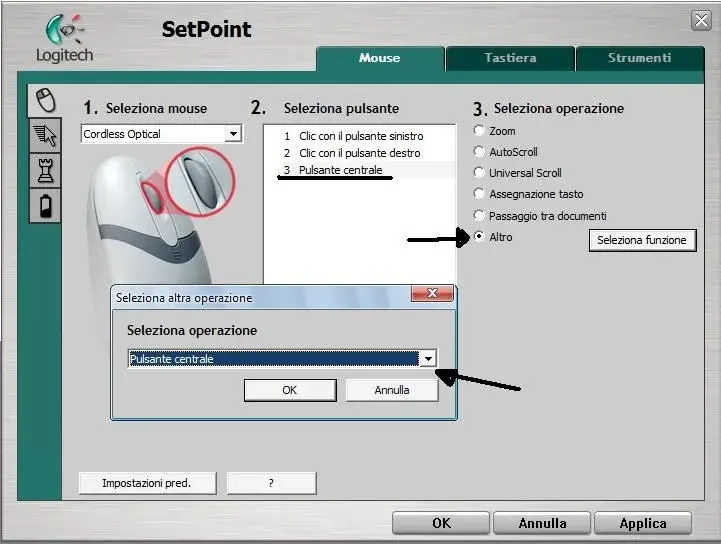Click the Applica button
The width and height of the screenshot is (721, 544).
point(643,523)
